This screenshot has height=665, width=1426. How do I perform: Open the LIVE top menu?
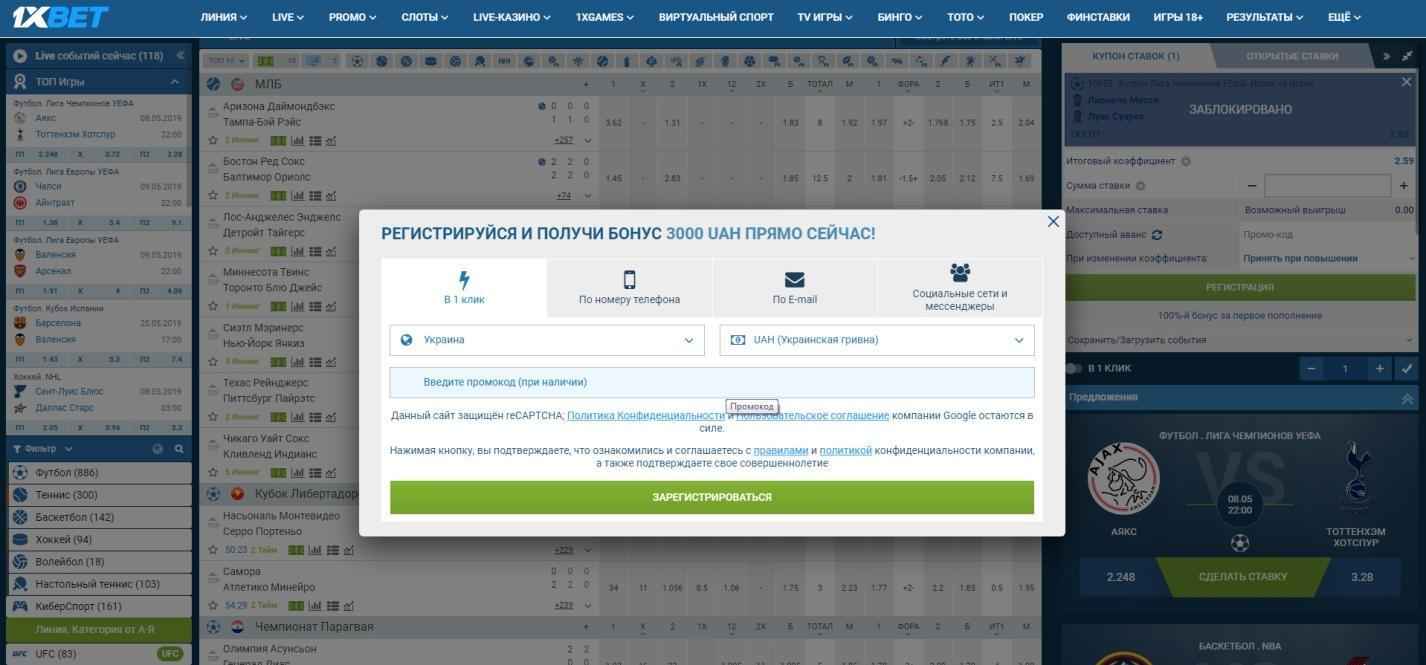tap(288, 17)
